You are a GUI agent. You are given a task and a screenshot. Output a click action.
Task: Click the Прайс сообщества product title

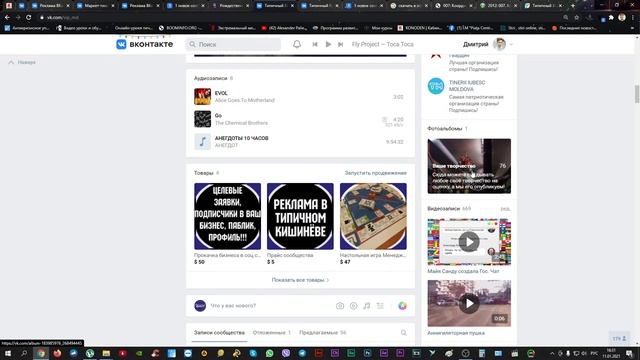[290, 255]
